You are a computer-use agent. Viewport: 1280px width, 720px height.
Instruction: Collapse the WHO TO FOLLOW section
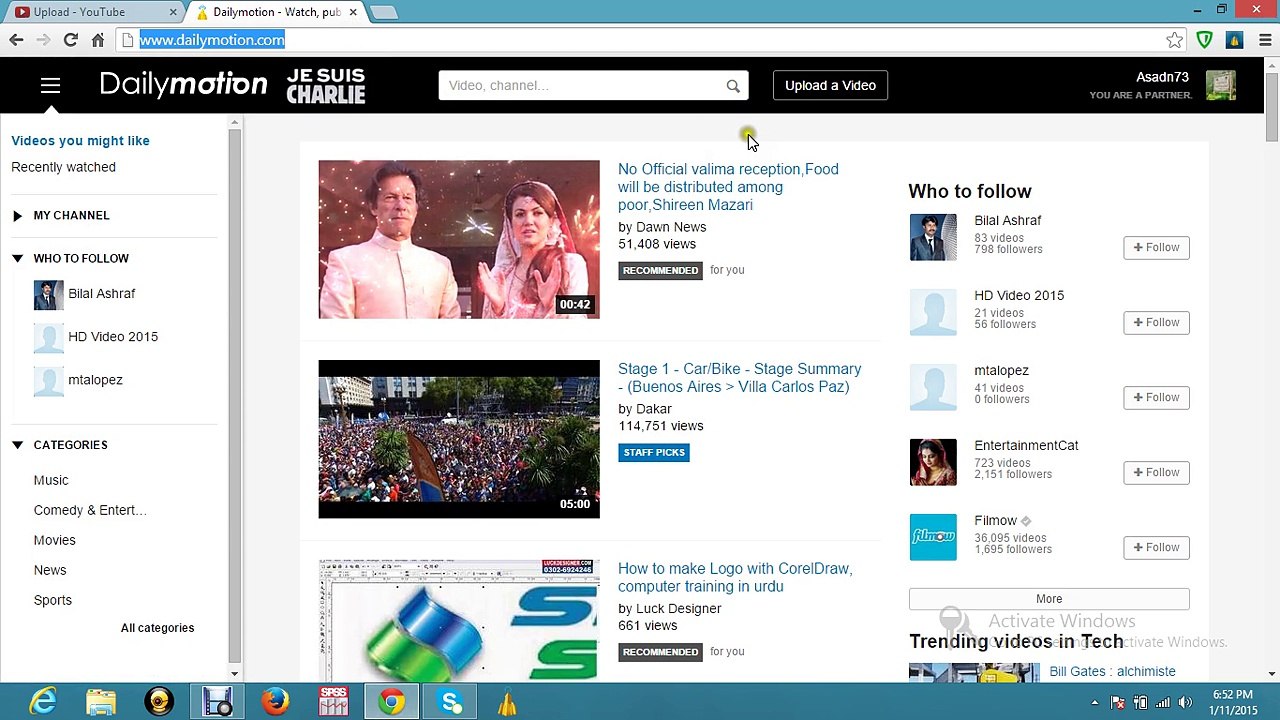[x=17, y=259]
